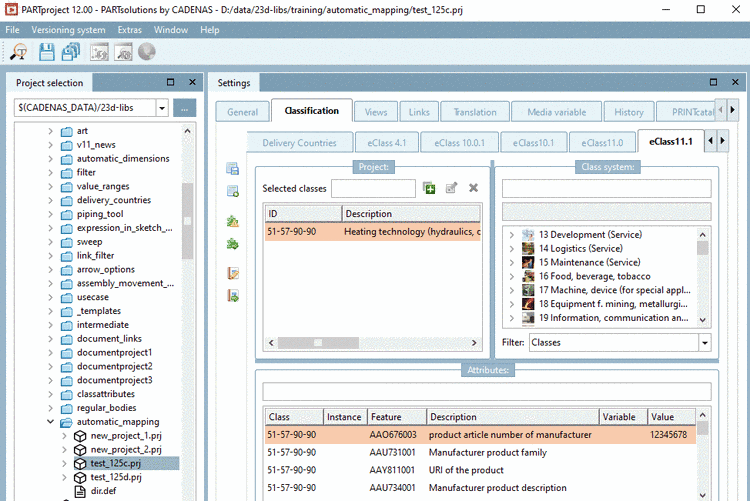Click the delete class X icon
The width and height of the screenshot is (750, 501).
[473, 188]
